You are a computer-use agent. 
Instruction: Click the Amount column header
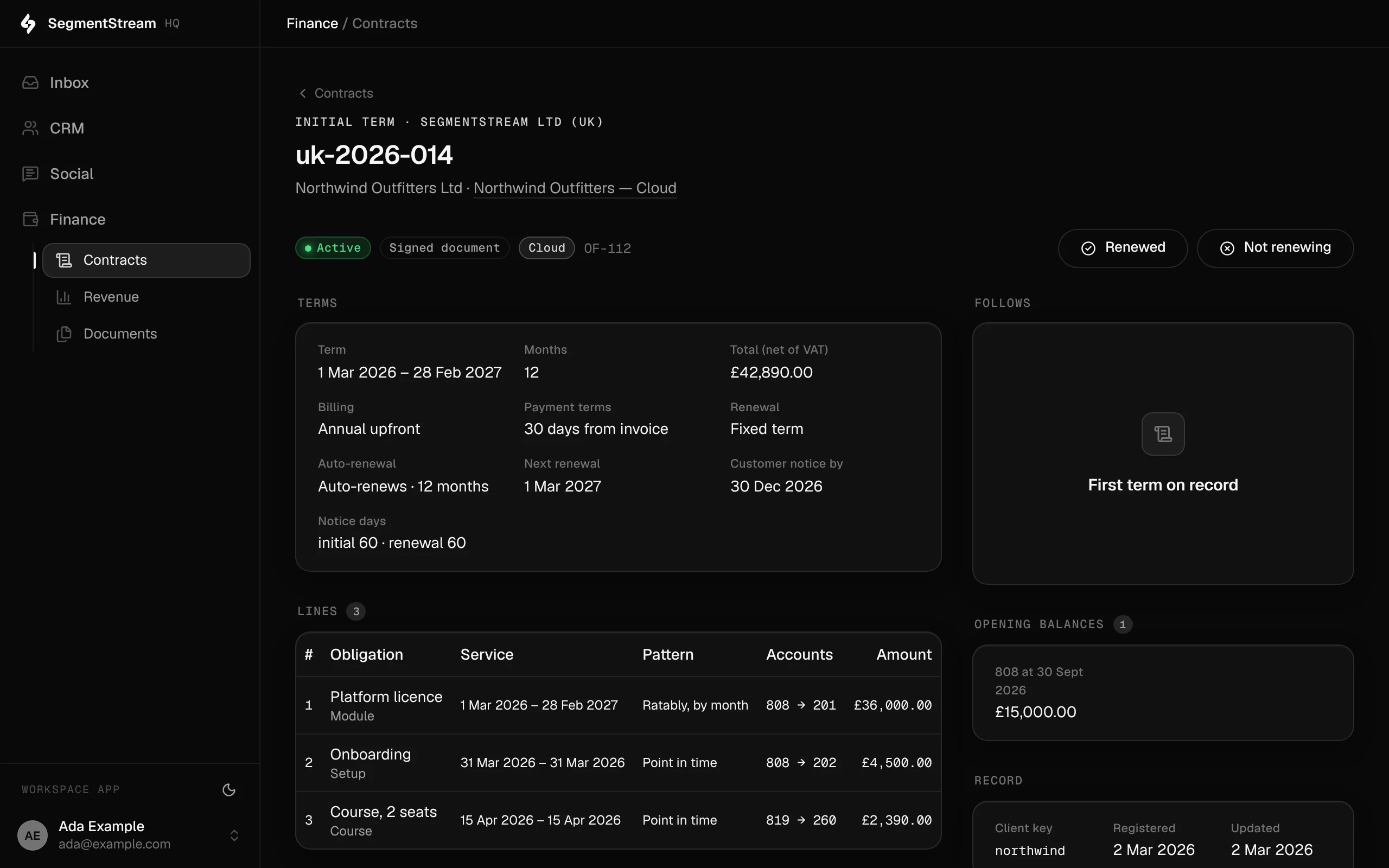(904, 654)
